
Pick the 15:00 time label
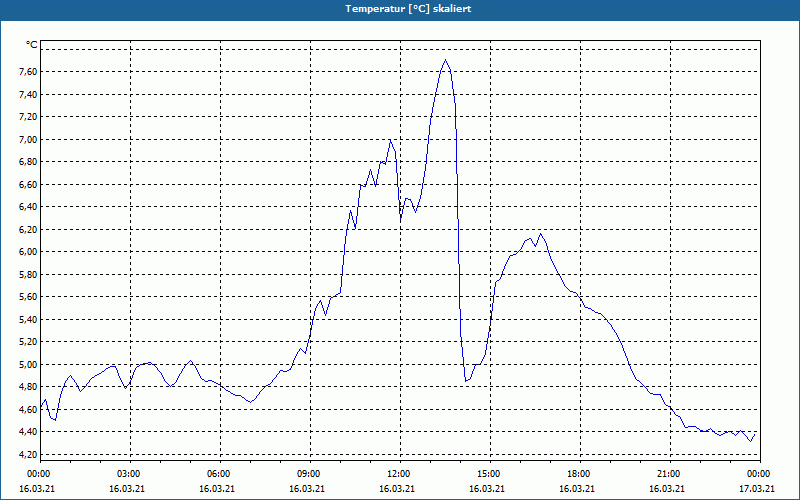pos(489,474)
